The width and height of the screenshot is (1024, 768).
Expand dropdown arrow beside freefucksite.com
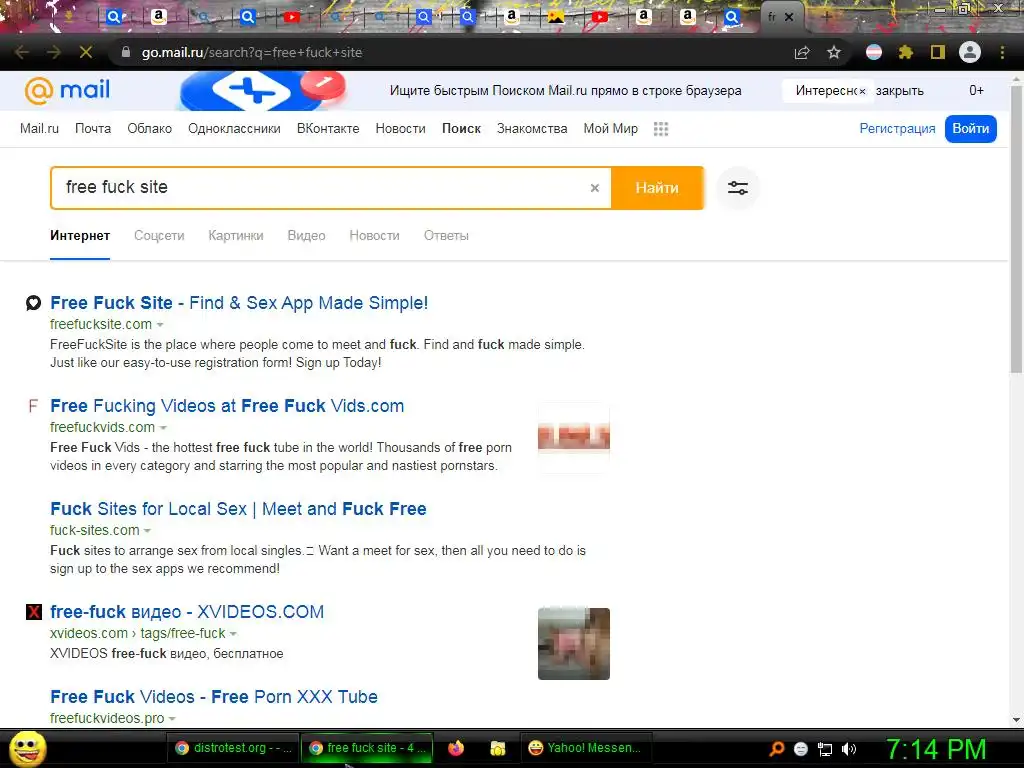160,325
